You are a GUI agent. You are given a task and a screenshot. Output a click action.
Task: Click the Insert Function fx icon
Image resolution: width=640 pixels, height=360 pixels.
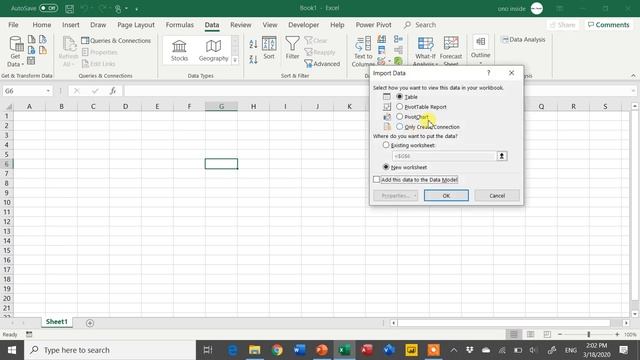click(113, 91)
